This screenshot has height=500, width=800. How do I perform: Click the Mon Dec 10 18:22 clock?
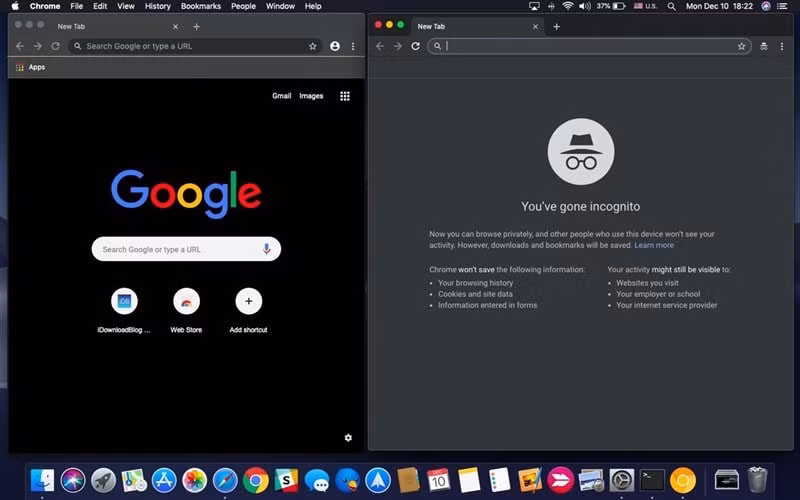719,6
